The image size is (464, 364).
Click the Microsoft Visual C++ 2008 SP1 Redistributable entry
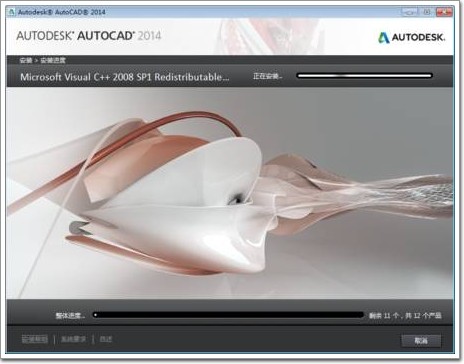[x=125, y=77]
